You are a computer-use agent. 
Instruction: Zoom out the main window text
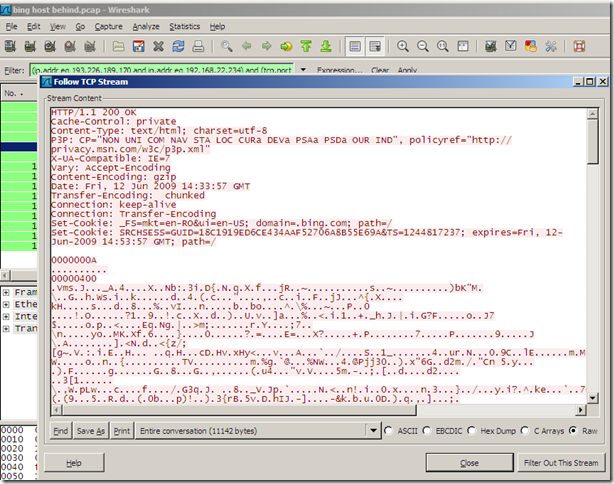(423, 46)
